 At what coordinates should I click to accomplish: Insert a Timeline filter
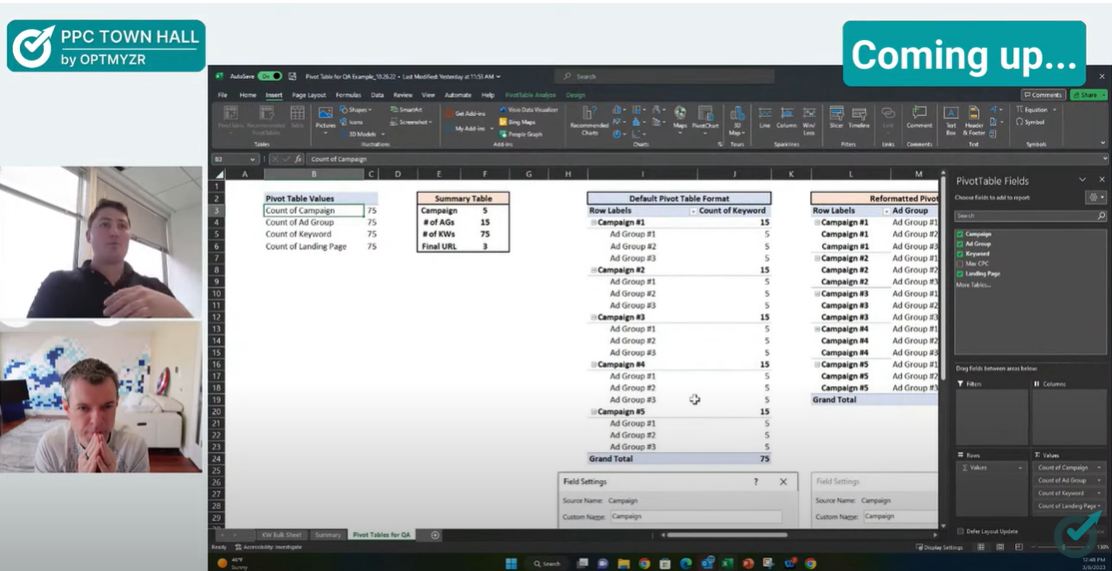coord(859,117)
